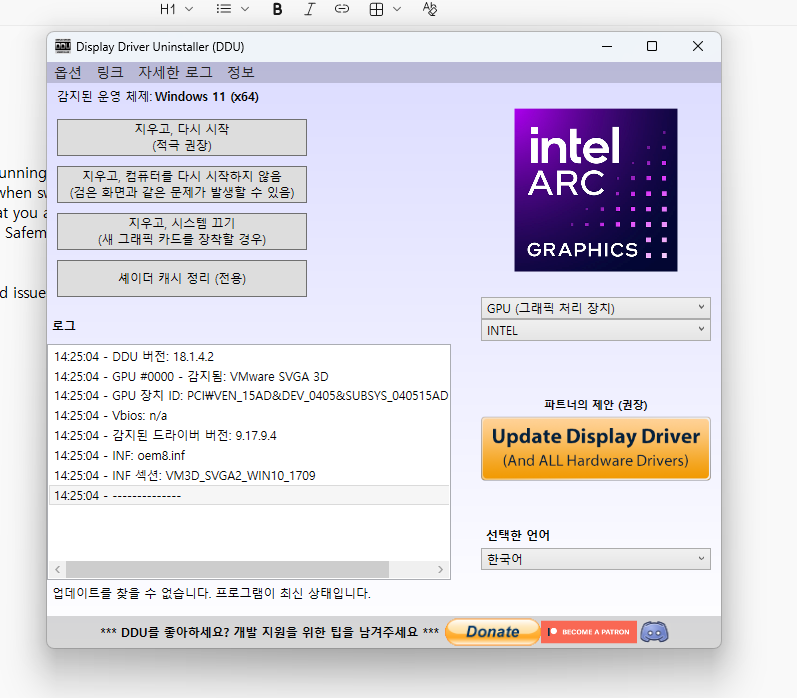Insert a link from editor toolbar
The height and width of the screenshot is (698, 797).
pos(342,9)
